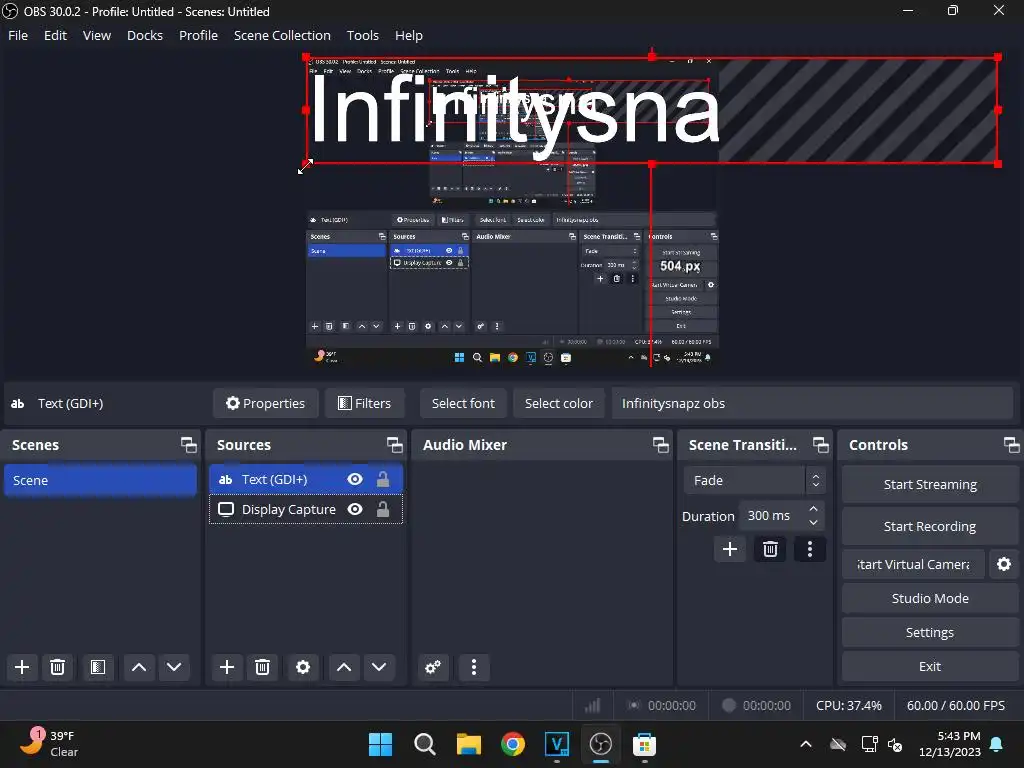
Task: Open Settings from Controls
Action: 930,632
